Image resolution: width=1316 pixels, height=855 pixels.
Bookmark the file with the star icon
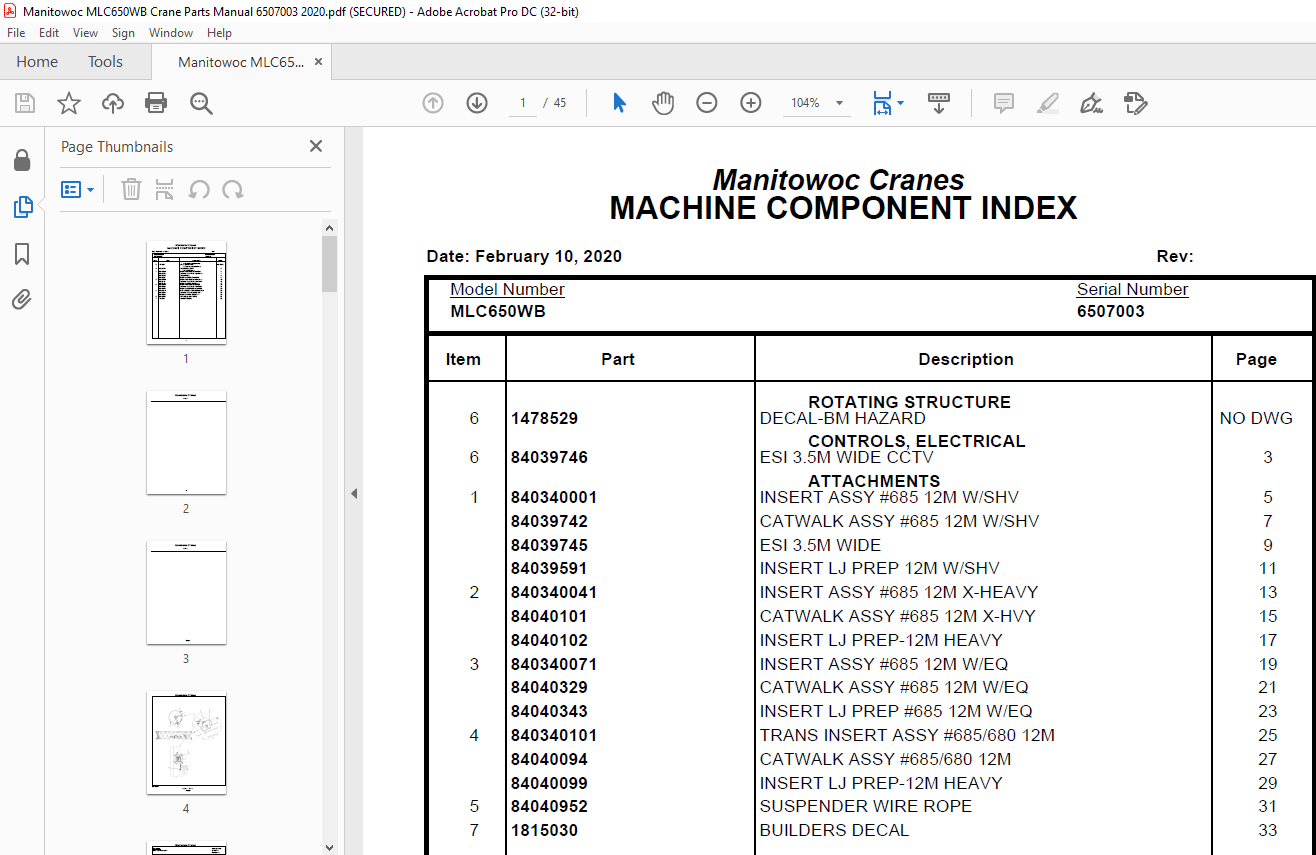point(68,103)
